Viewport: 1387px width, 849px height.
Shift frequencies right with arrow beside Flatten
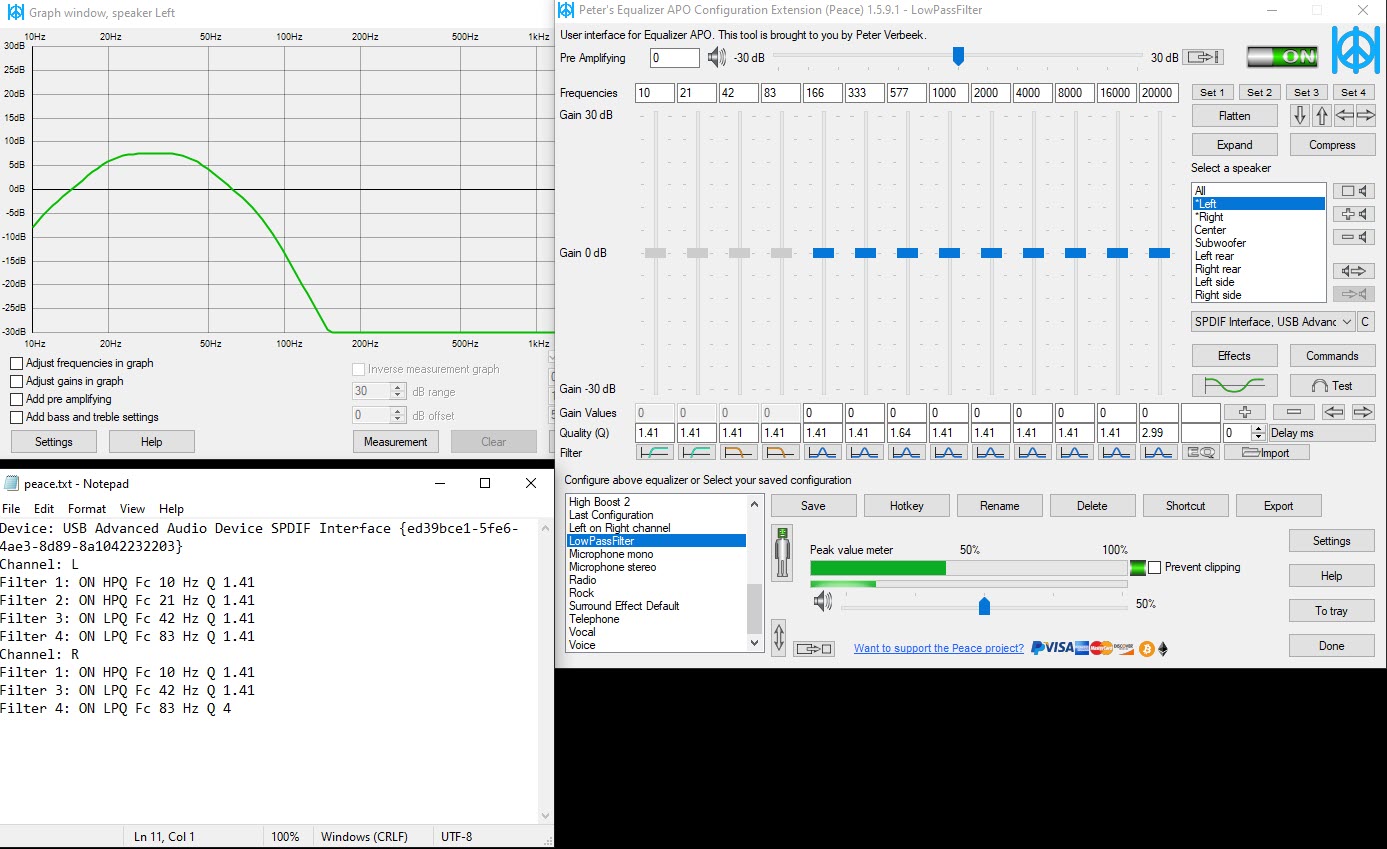pyautogui.click(x=1365, y=115)
